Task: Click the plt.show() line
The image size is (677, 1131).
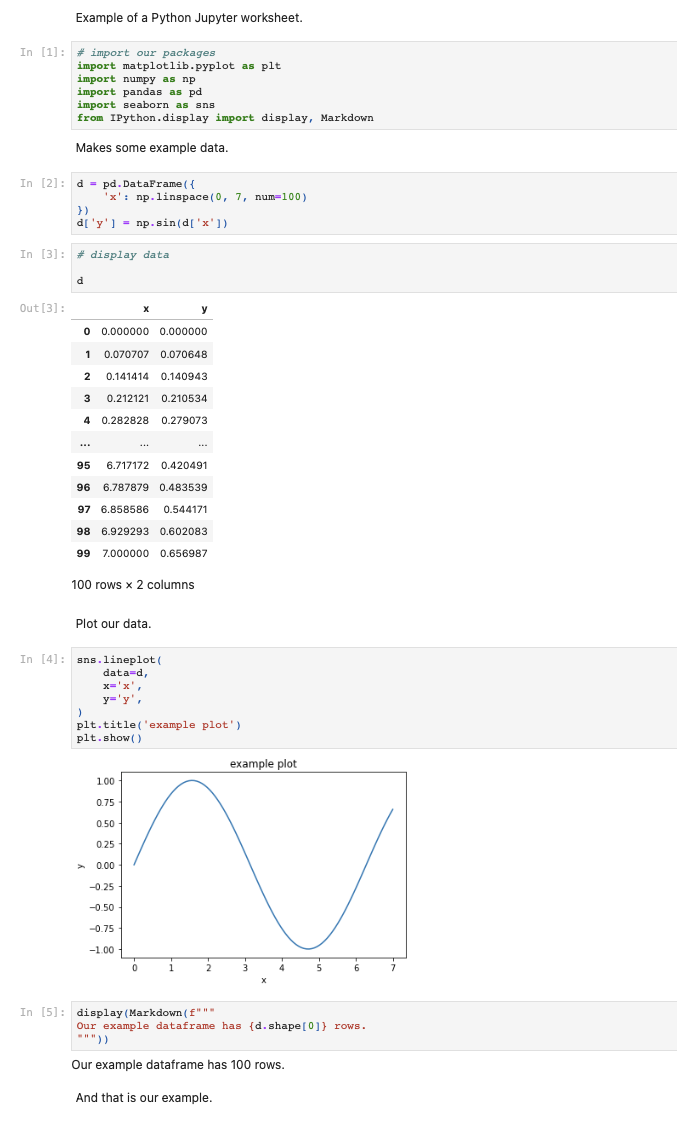Action: click(110, 738)
